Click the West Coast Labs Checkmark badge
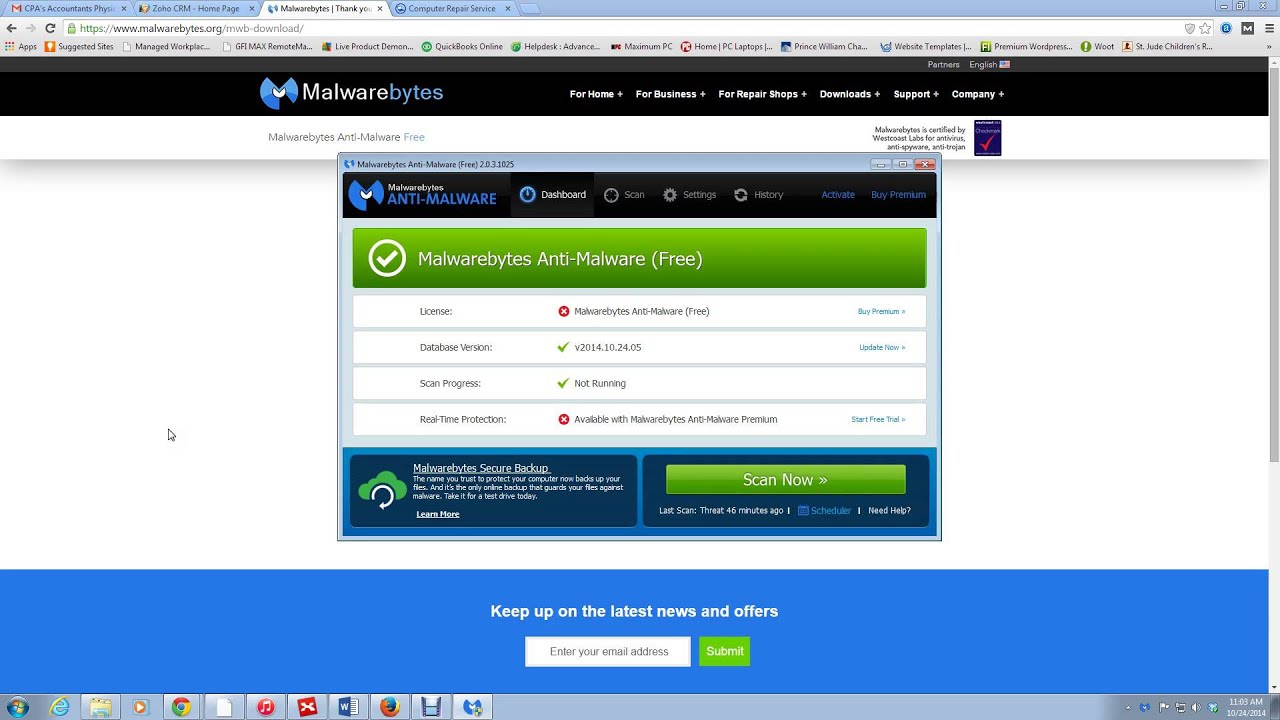The height and width of the screenshot is (720, 1280). tap(987, 138)
